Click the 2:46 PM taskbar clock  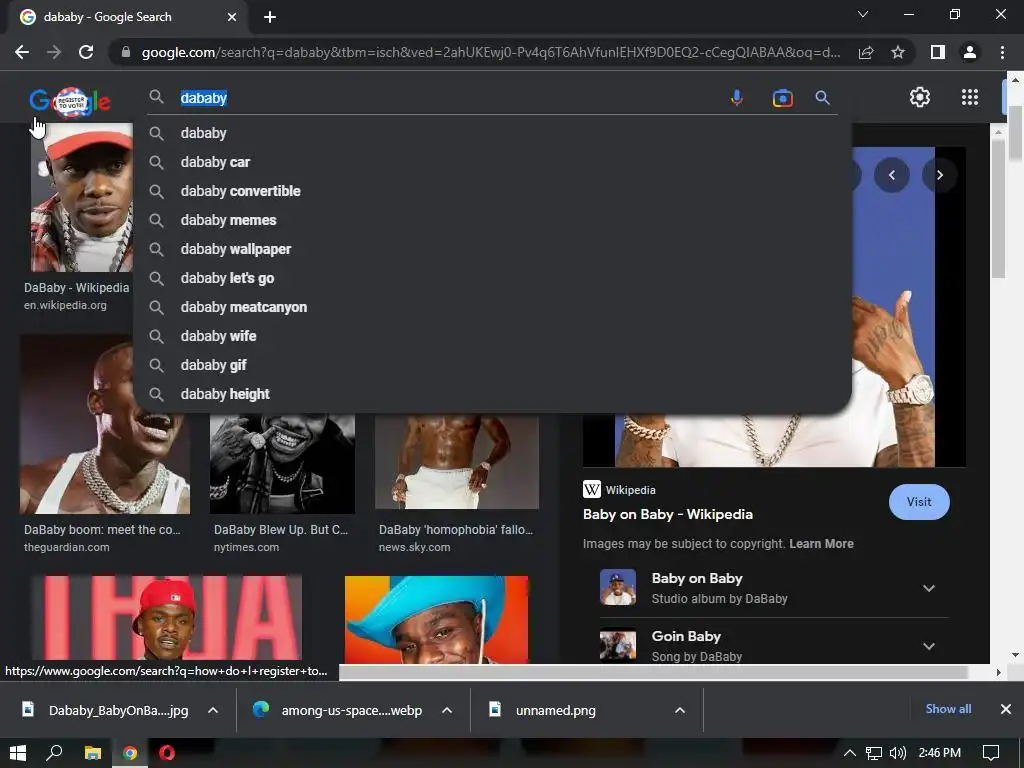click(940, 753)
